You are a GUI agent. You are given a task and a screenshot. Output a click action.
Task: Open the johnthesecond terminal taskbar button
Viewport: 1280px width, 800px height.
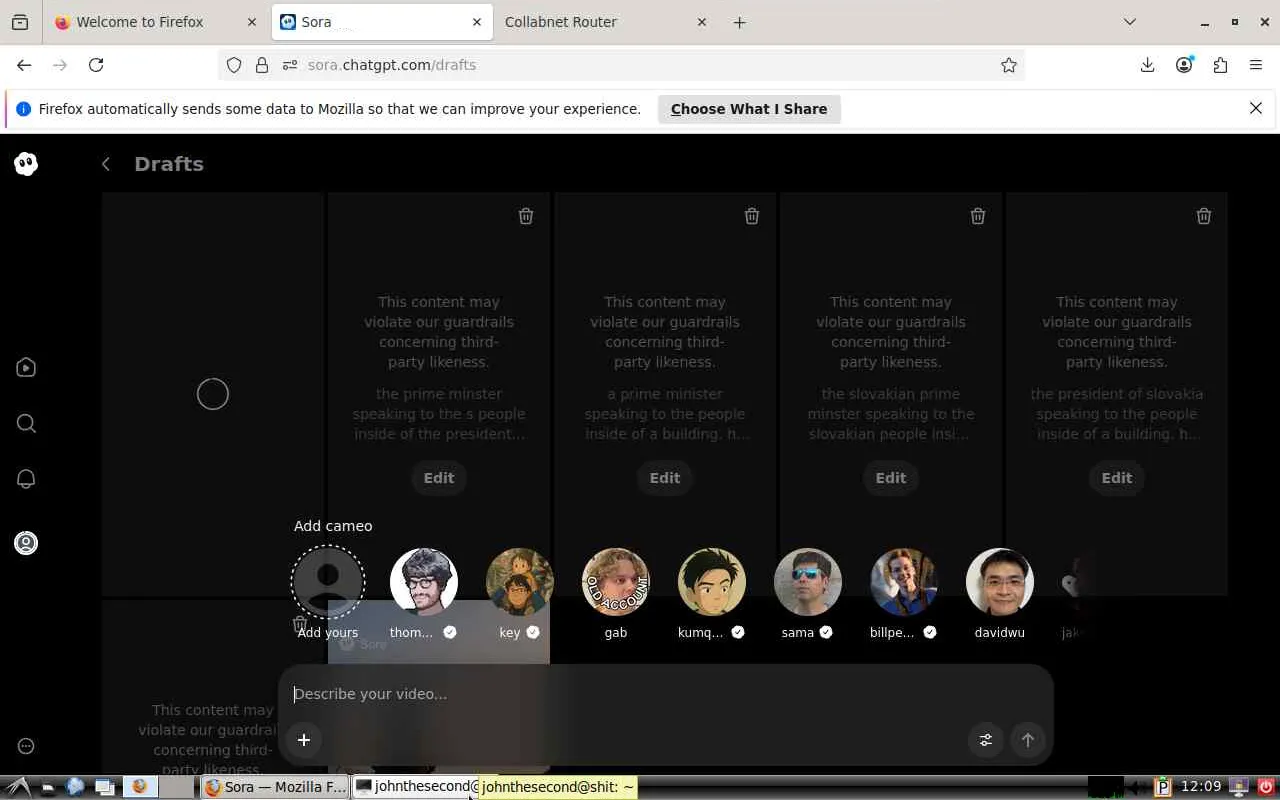(x=417, y=787)
